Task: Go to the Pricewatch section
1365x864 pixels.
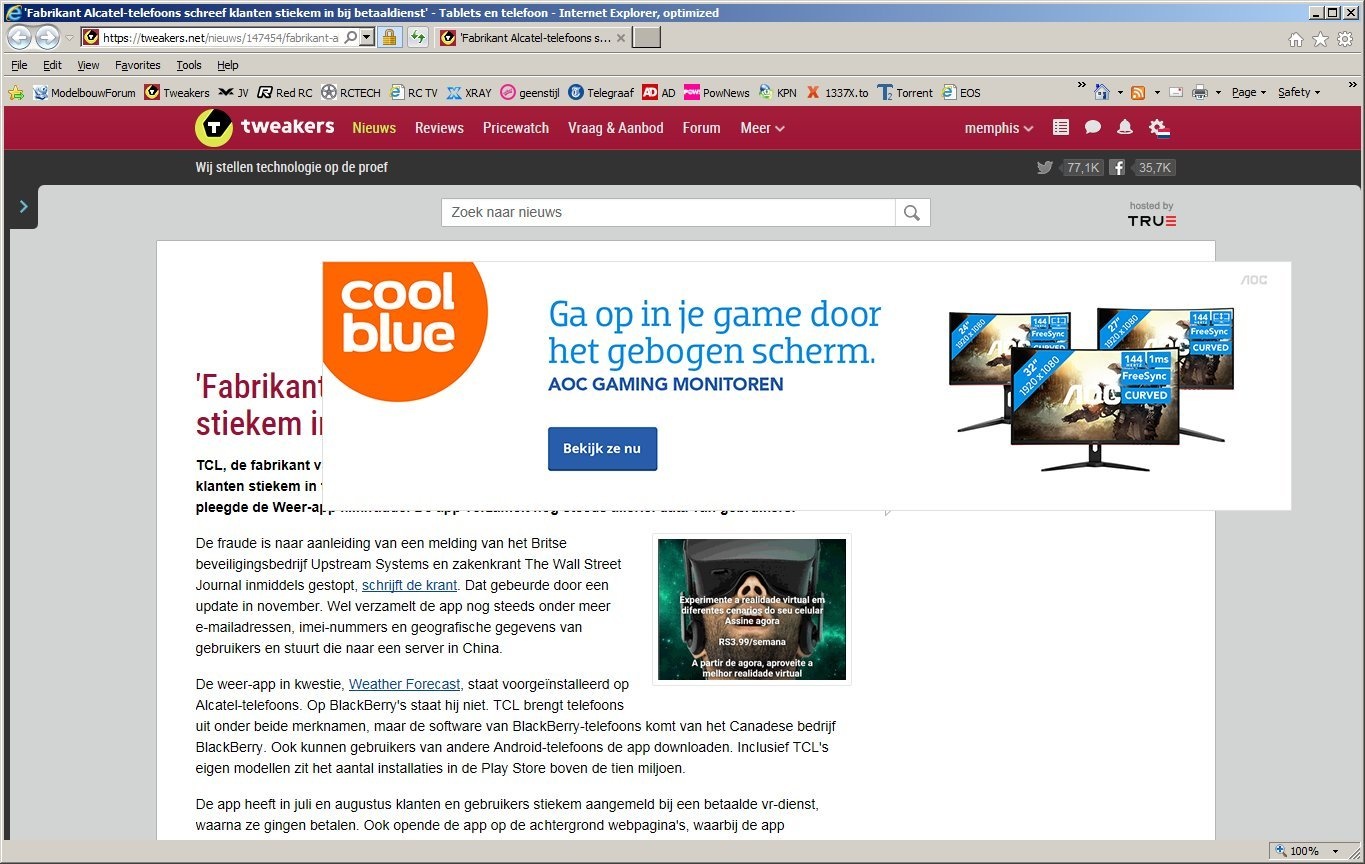Action: coord(516,128)
